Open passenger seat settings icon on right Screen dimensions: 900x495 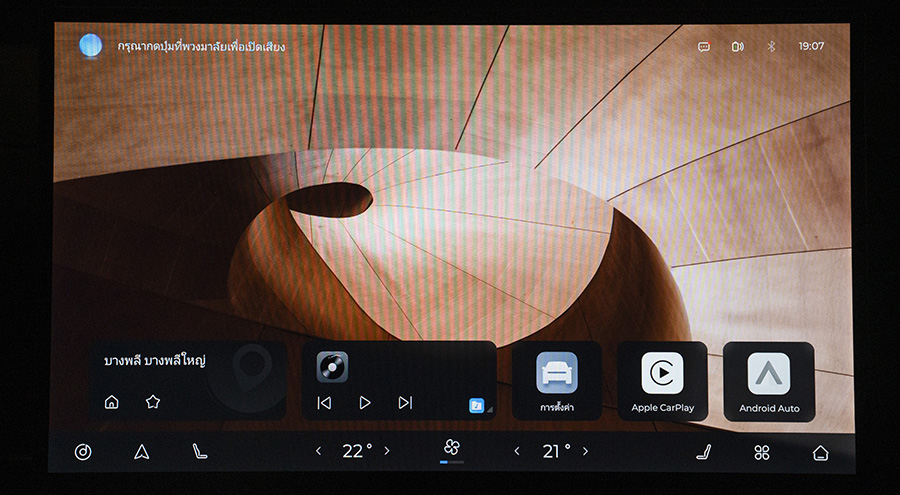point(703,452)
